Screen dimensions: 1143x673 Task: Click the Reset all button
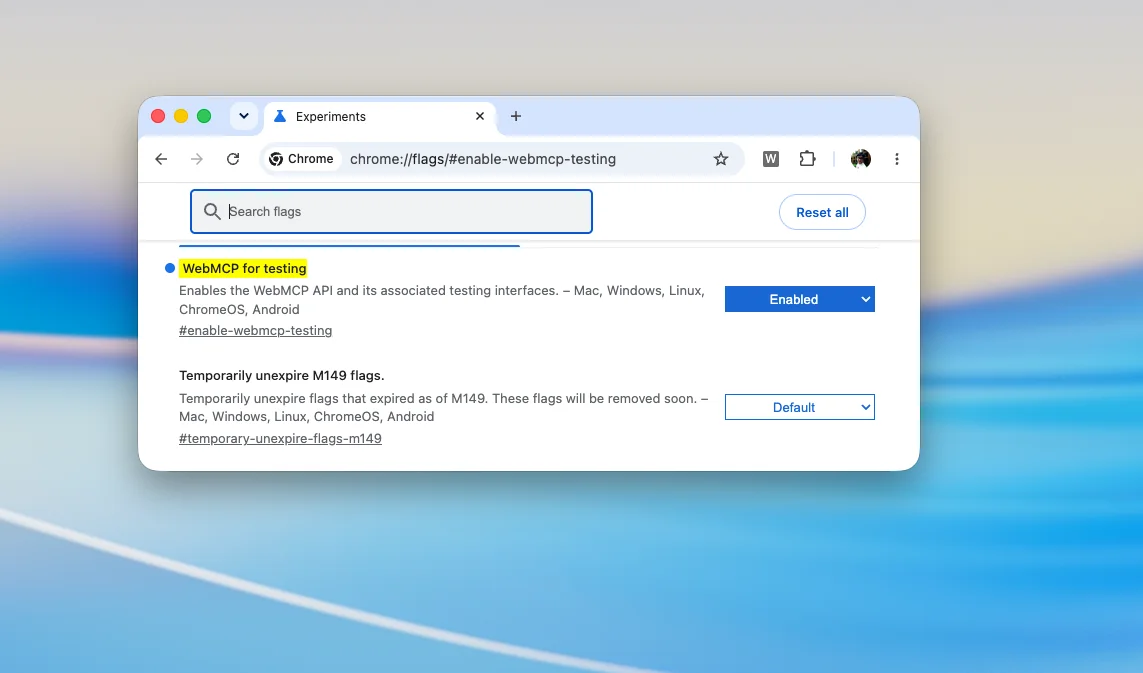[x=822, y=212]
